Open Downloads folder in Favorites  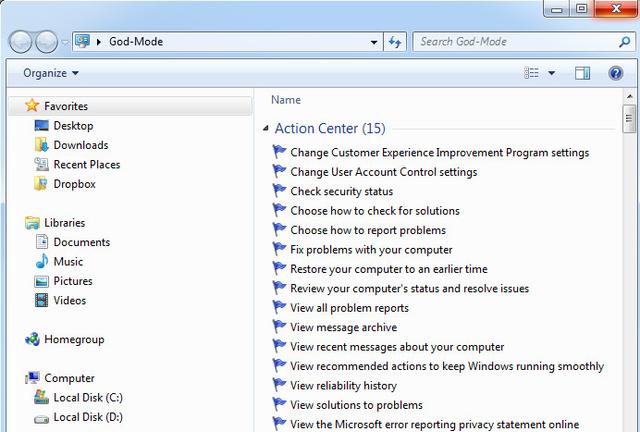[81, 145]
